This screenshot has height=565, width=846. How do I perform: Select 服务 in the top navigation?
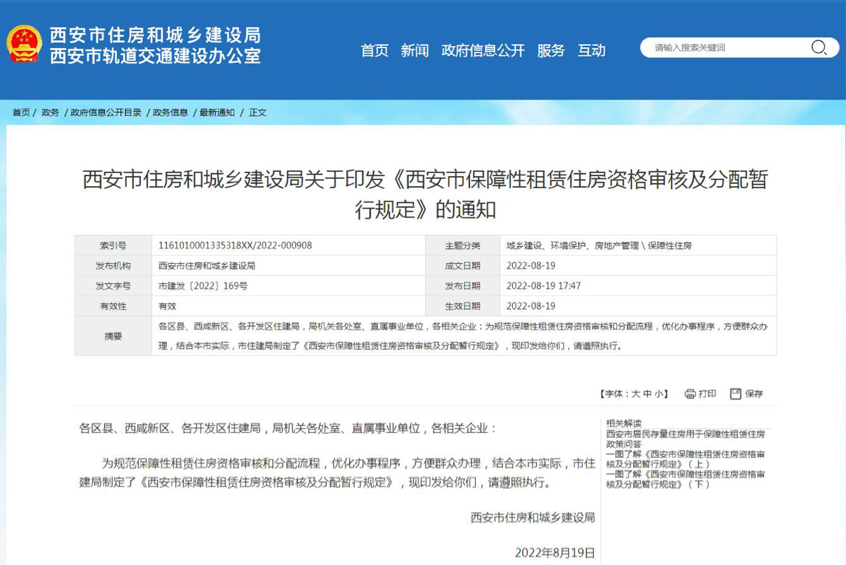[550, 50]
